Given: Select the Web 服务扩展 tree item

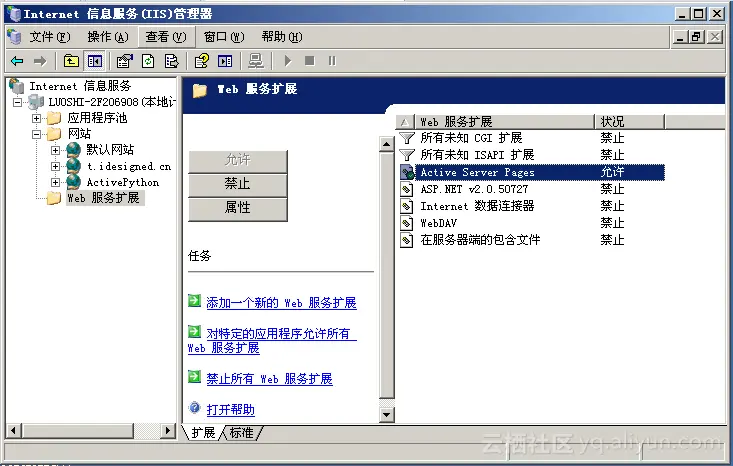Looking at the screenshot, I should click(x=104, y=198).
